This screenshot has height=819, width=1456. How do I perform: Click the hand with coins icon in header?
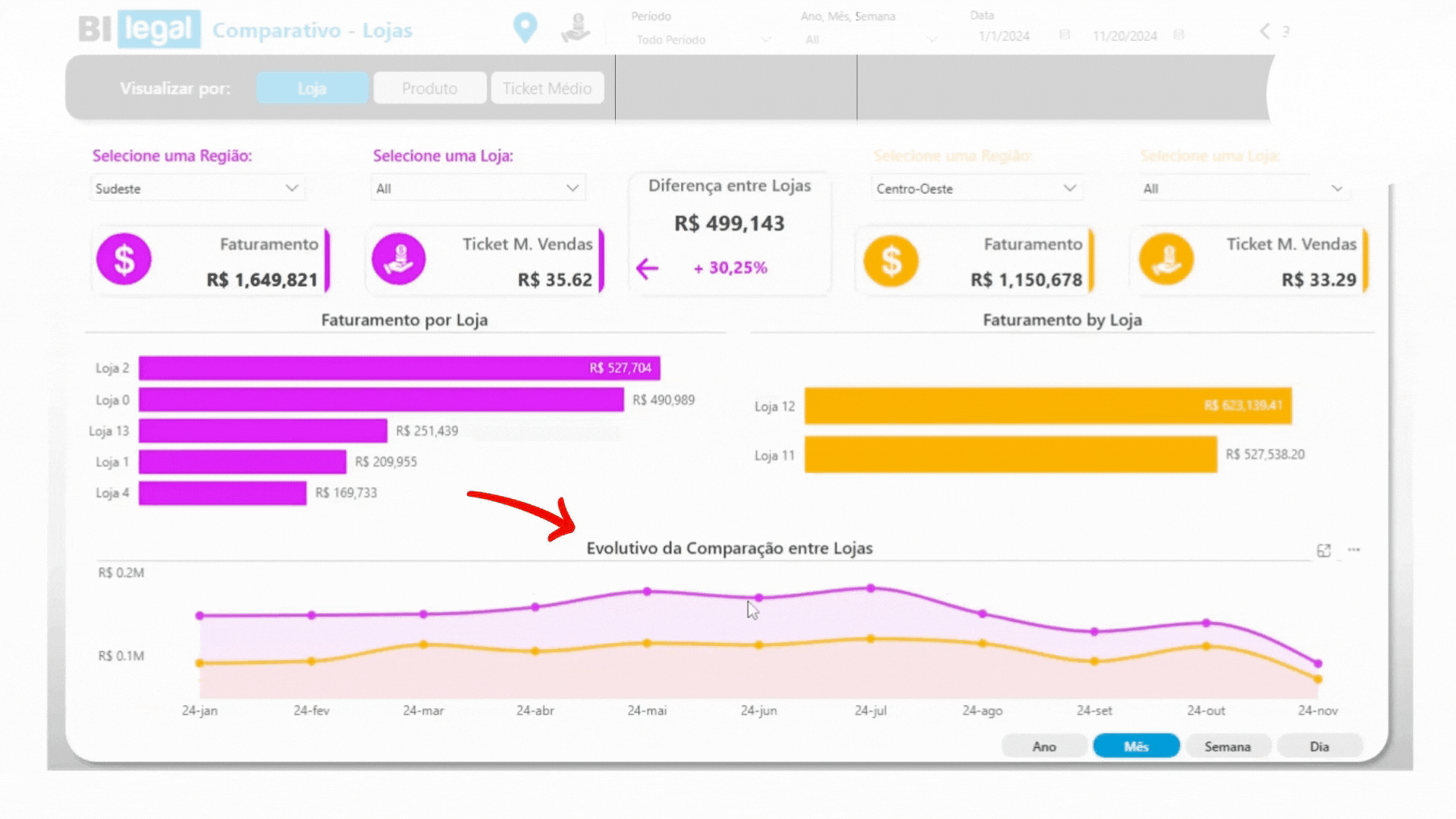tap(576, 29)
